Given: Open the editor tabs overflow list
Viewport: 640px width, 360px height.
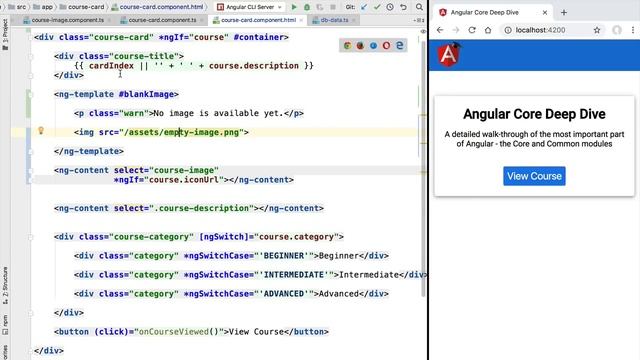Looking at the screenshot, I should 419,20.
